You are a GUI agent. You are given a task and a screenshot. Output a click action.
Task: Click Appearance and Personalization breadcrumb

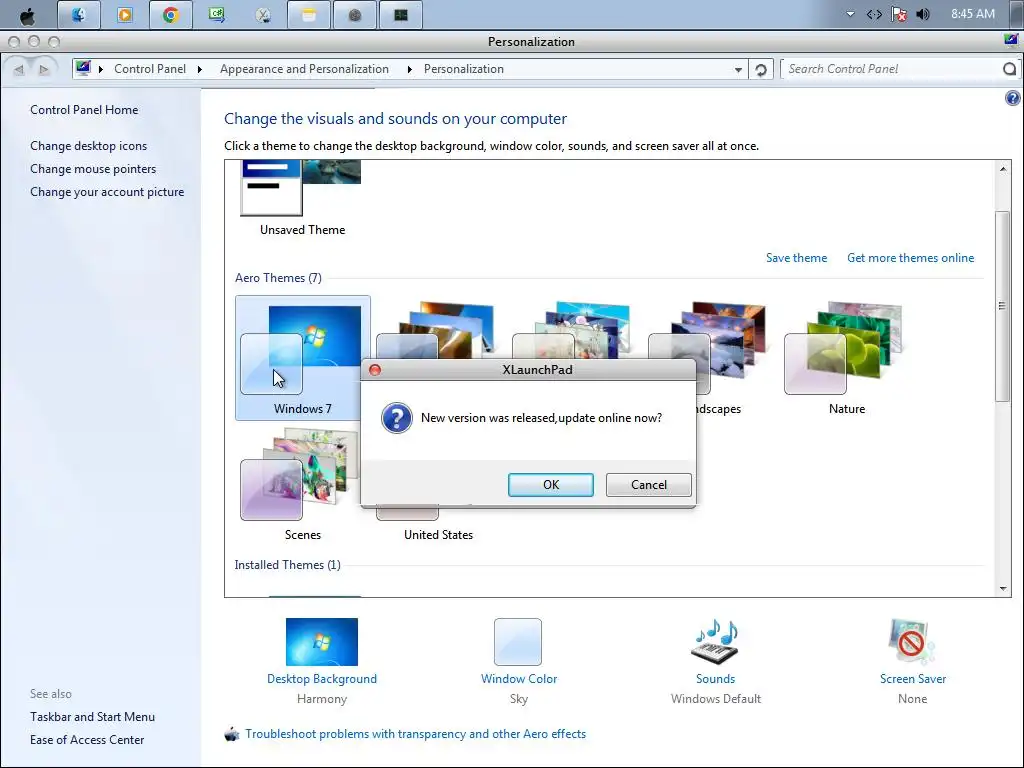(304, 69)
